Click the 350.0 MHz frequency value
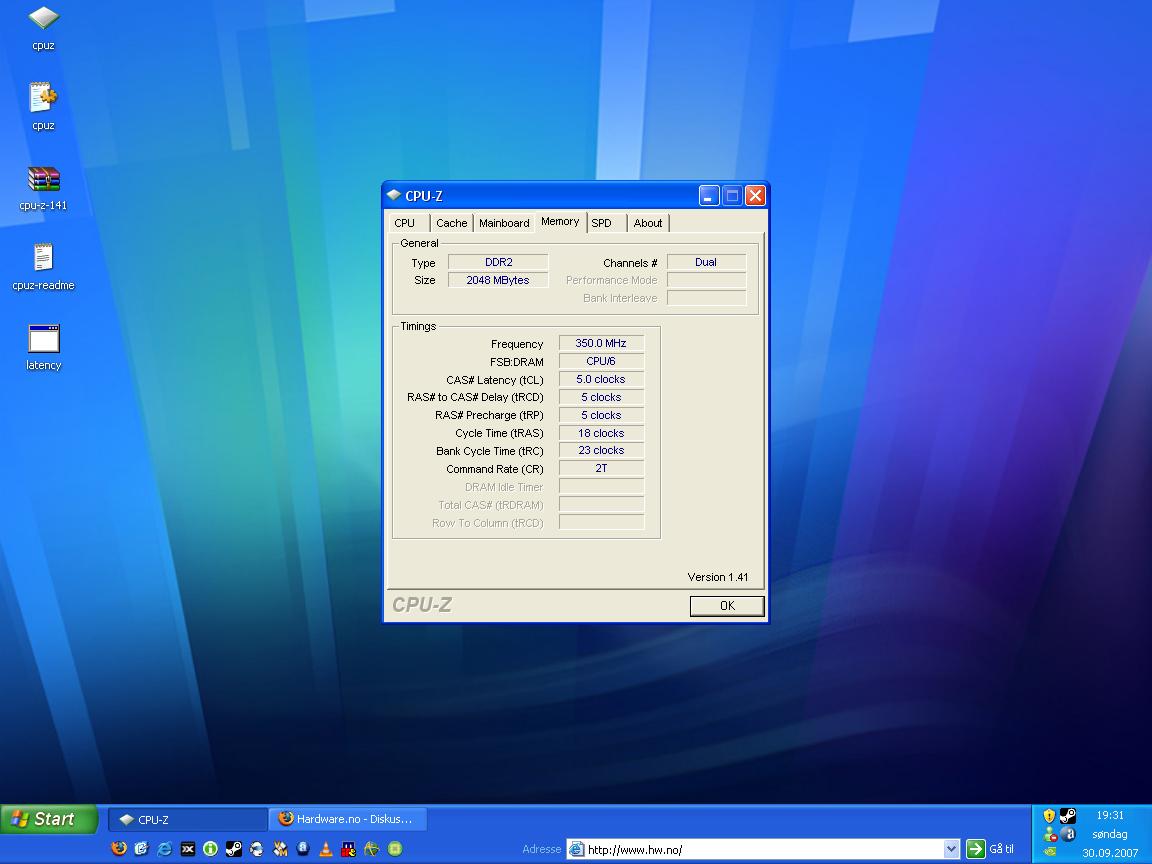This screenshot has height=864, width=1152. [x=601, y=343]
